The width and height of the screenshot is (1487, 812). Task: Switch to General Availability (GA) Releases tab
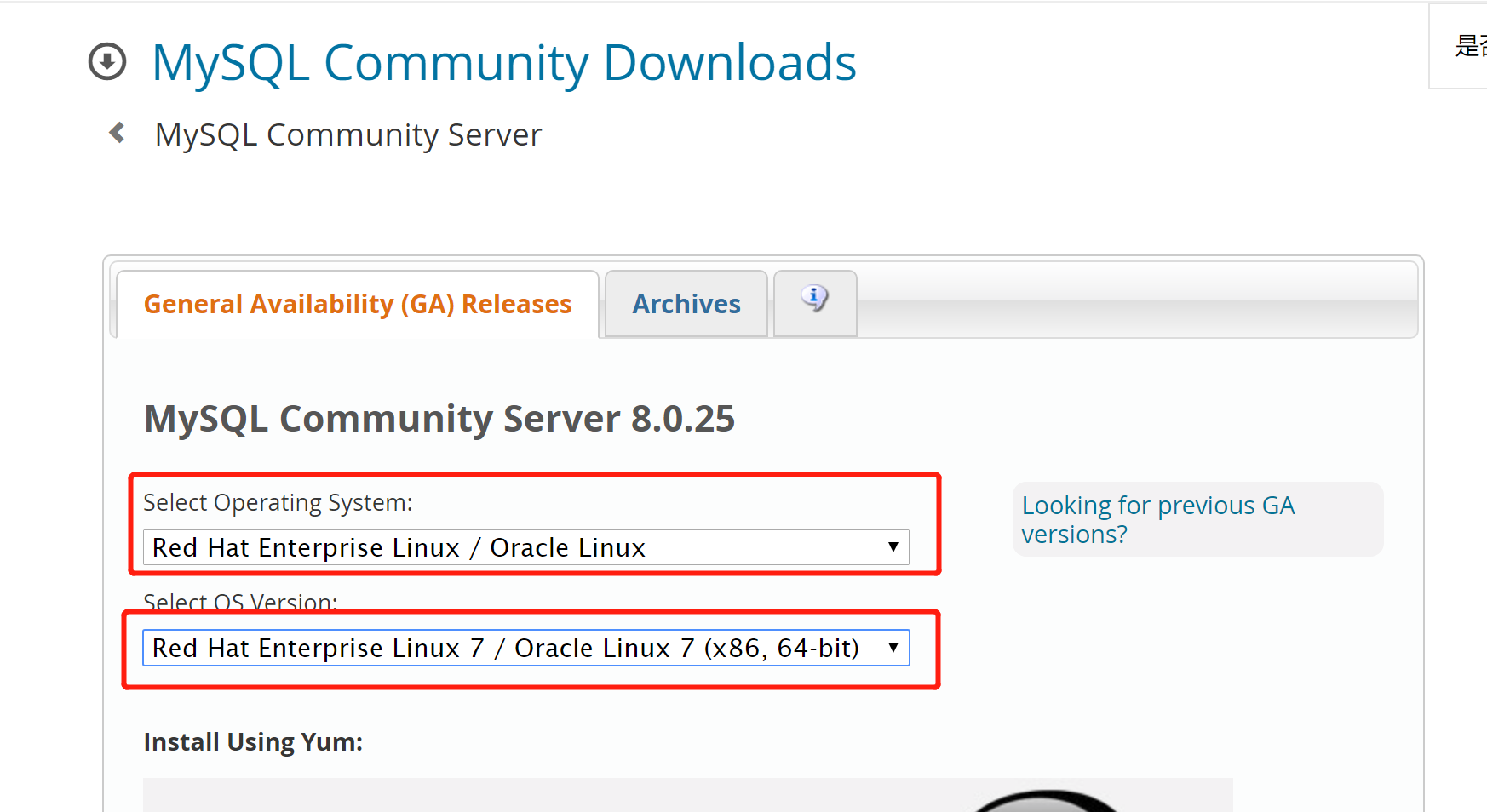pos(358,304)
